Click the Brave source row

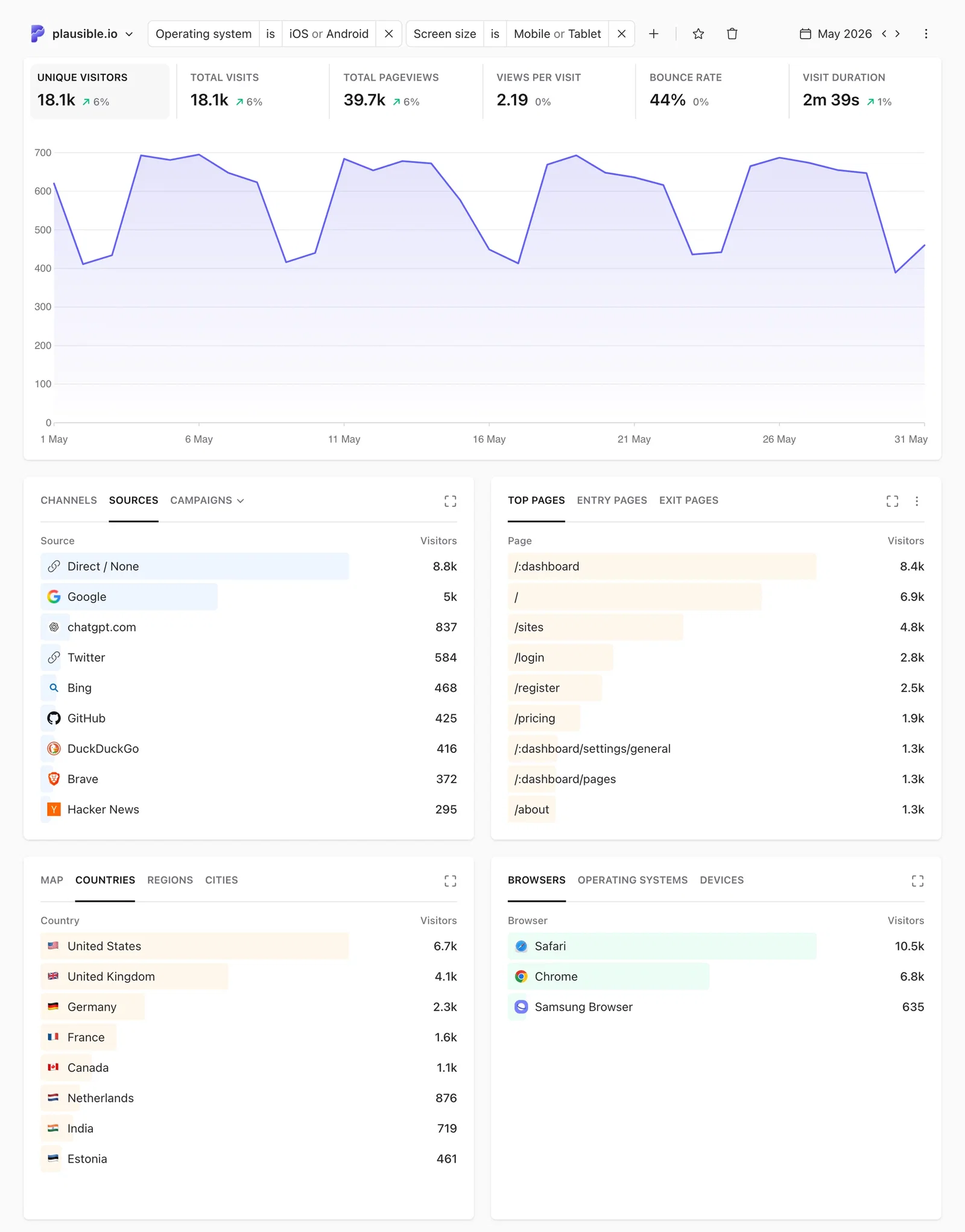[248, 779]
